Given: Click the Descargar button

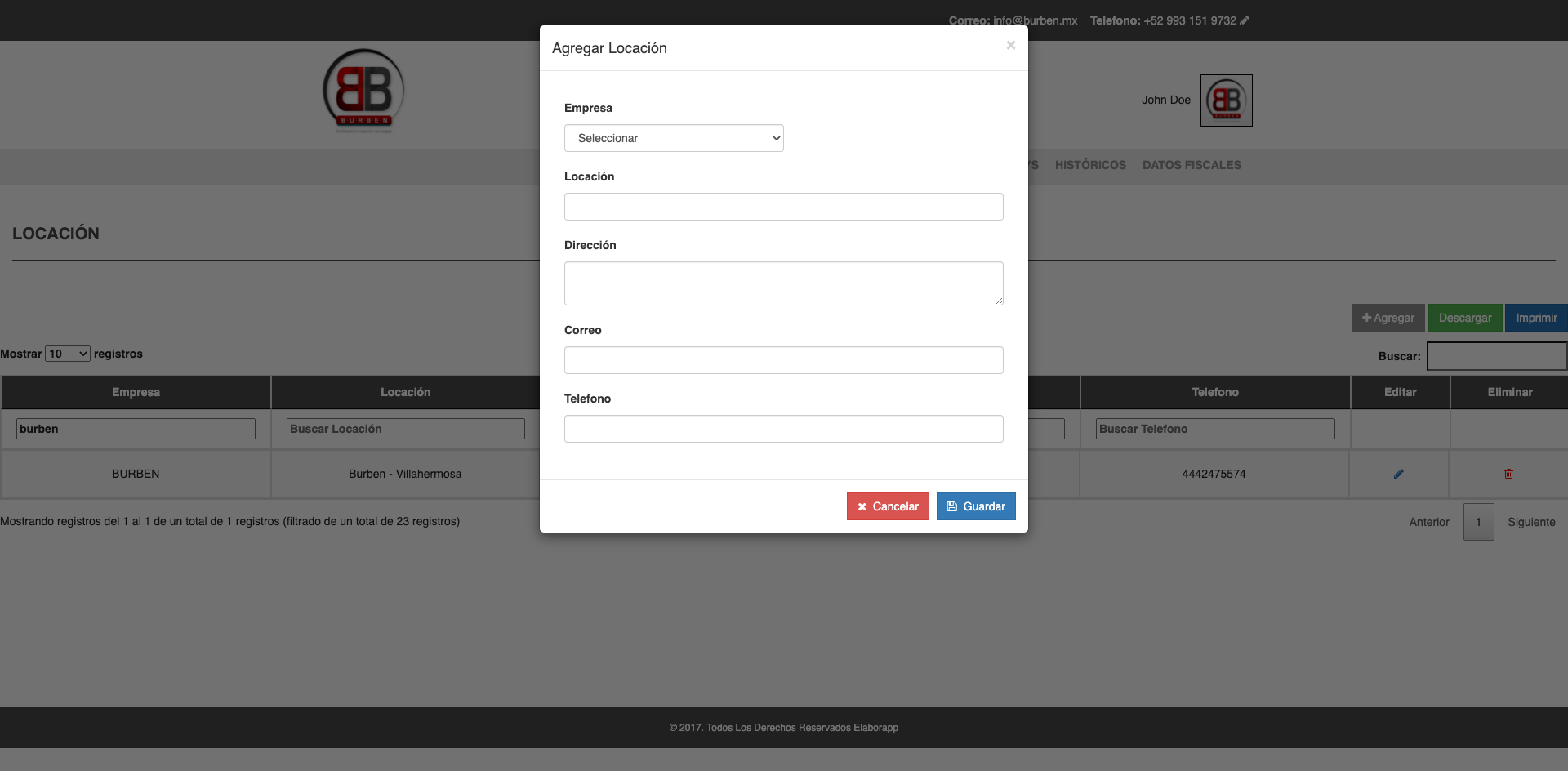Looking at the screenshot, I should pos(1464,318).
